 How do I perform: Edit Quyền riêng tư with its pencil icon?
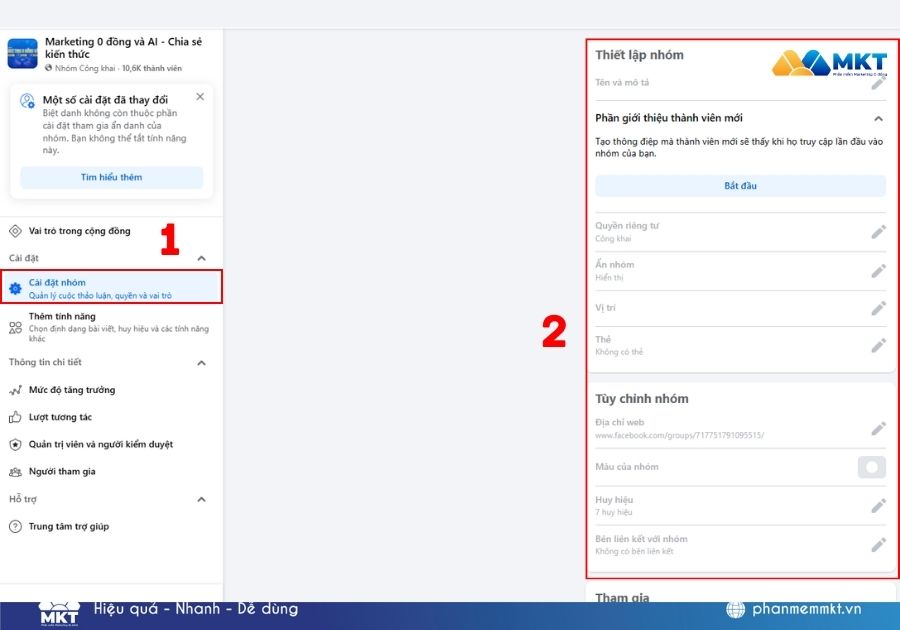point(878,231)
